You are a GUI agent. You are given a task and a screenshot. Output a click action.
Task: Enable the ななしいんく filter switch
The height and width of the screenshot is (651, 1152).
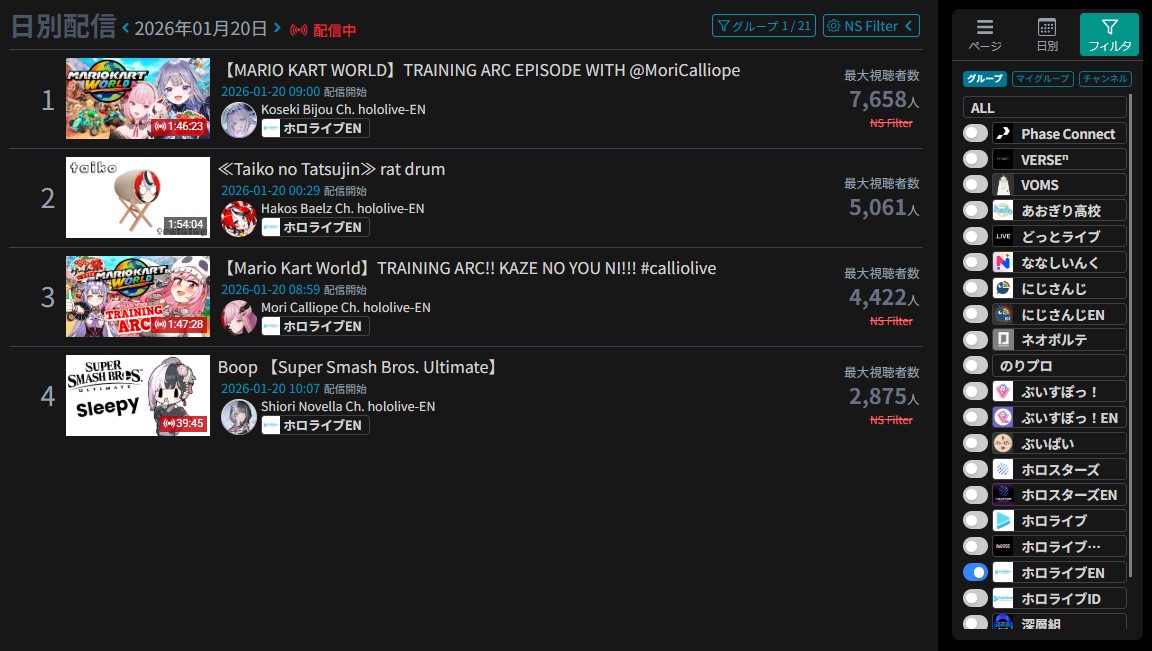975,262
